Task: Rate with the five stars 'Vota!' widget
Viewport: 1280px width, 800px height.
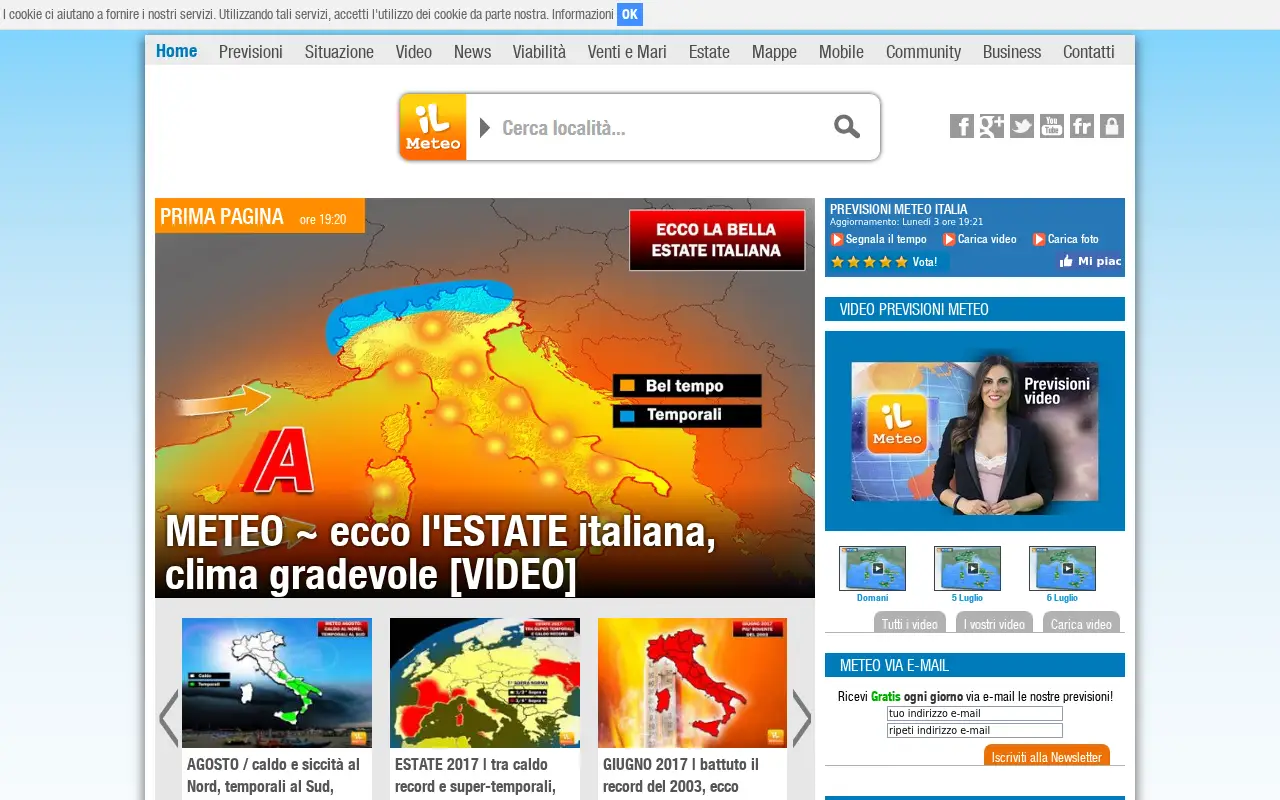Action: (x=884, y=262)
